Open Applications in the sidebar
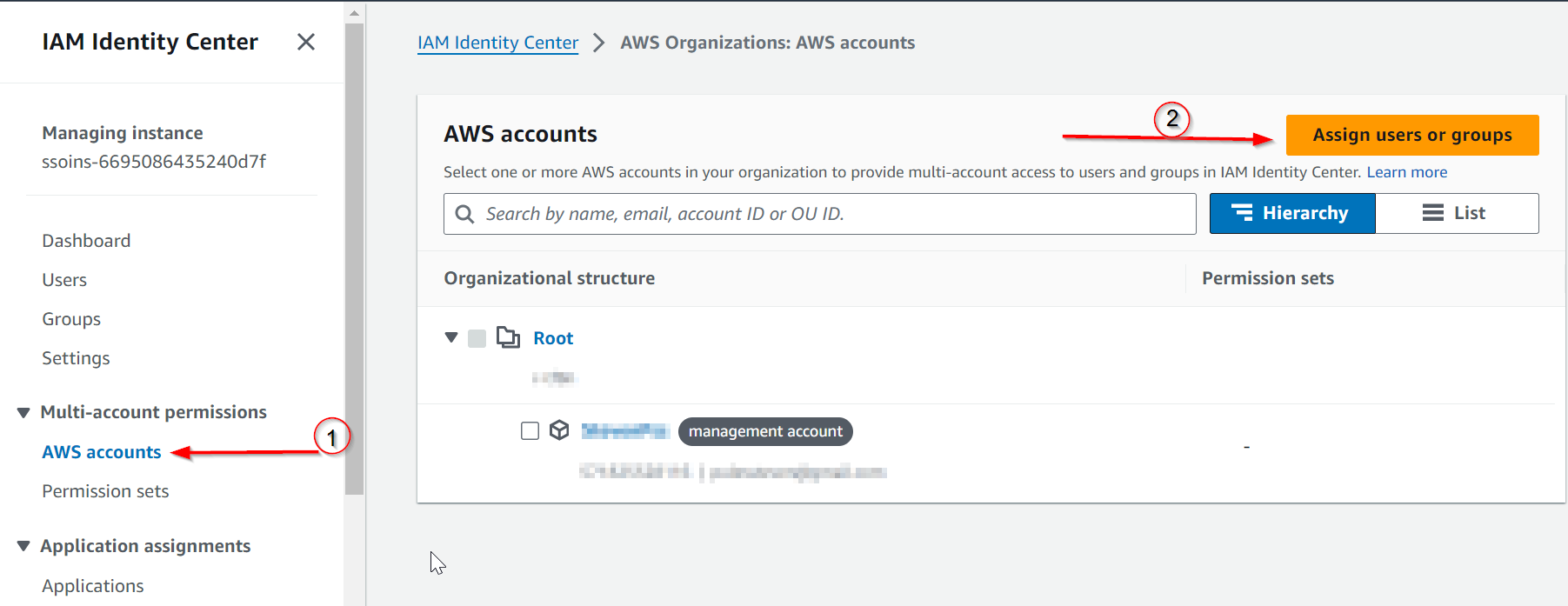 click(x=93, y=586)
